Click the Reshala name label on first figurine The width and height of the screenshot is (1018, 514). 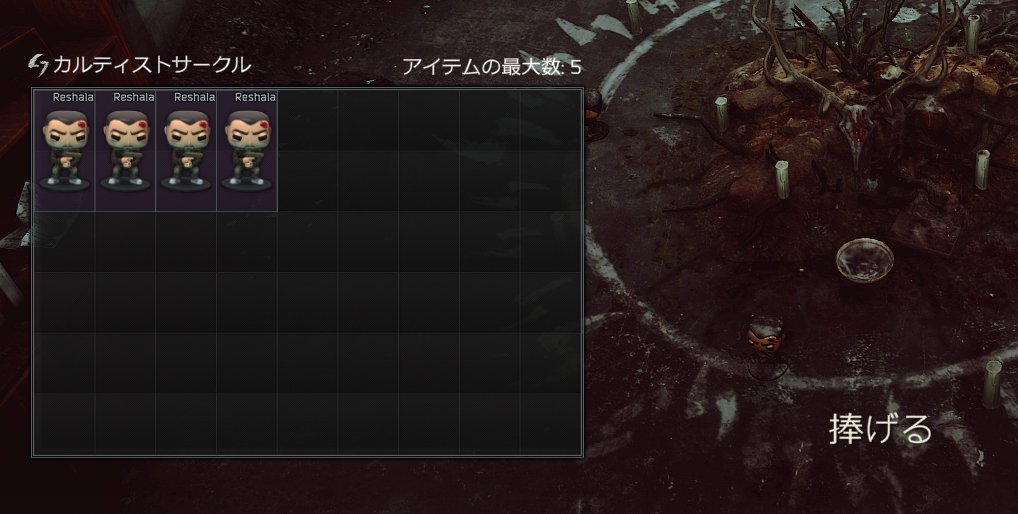point(73,97)
